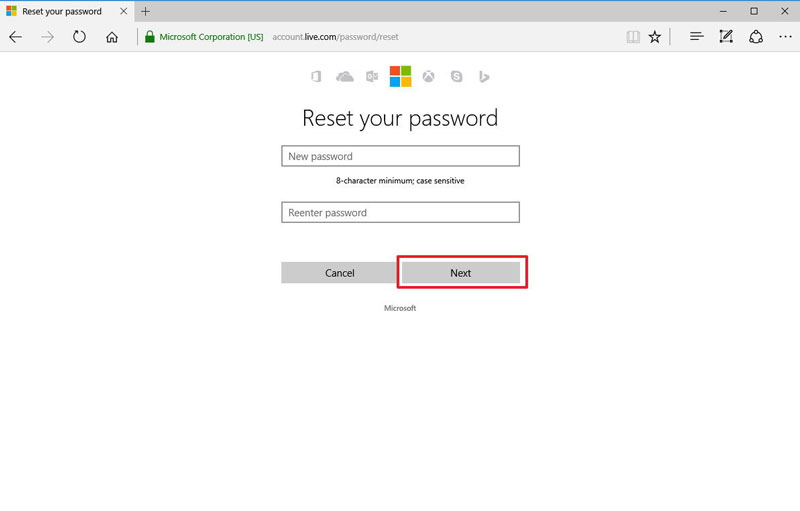Open a new tab with plus button
The height and width of the screenshot is (511, 800).
[145, 11]
